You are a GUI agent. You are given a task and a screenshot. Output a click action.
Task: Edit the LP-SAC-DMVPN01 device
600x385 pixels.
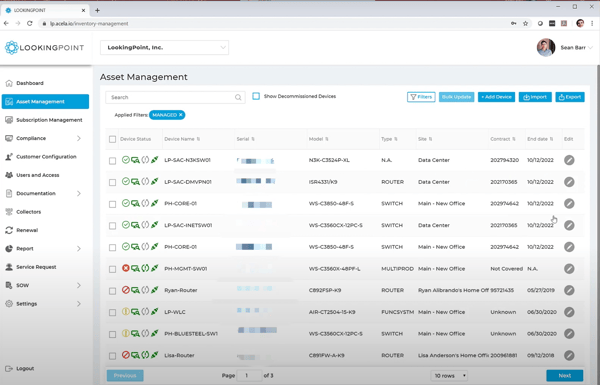(x=569, y=182)
